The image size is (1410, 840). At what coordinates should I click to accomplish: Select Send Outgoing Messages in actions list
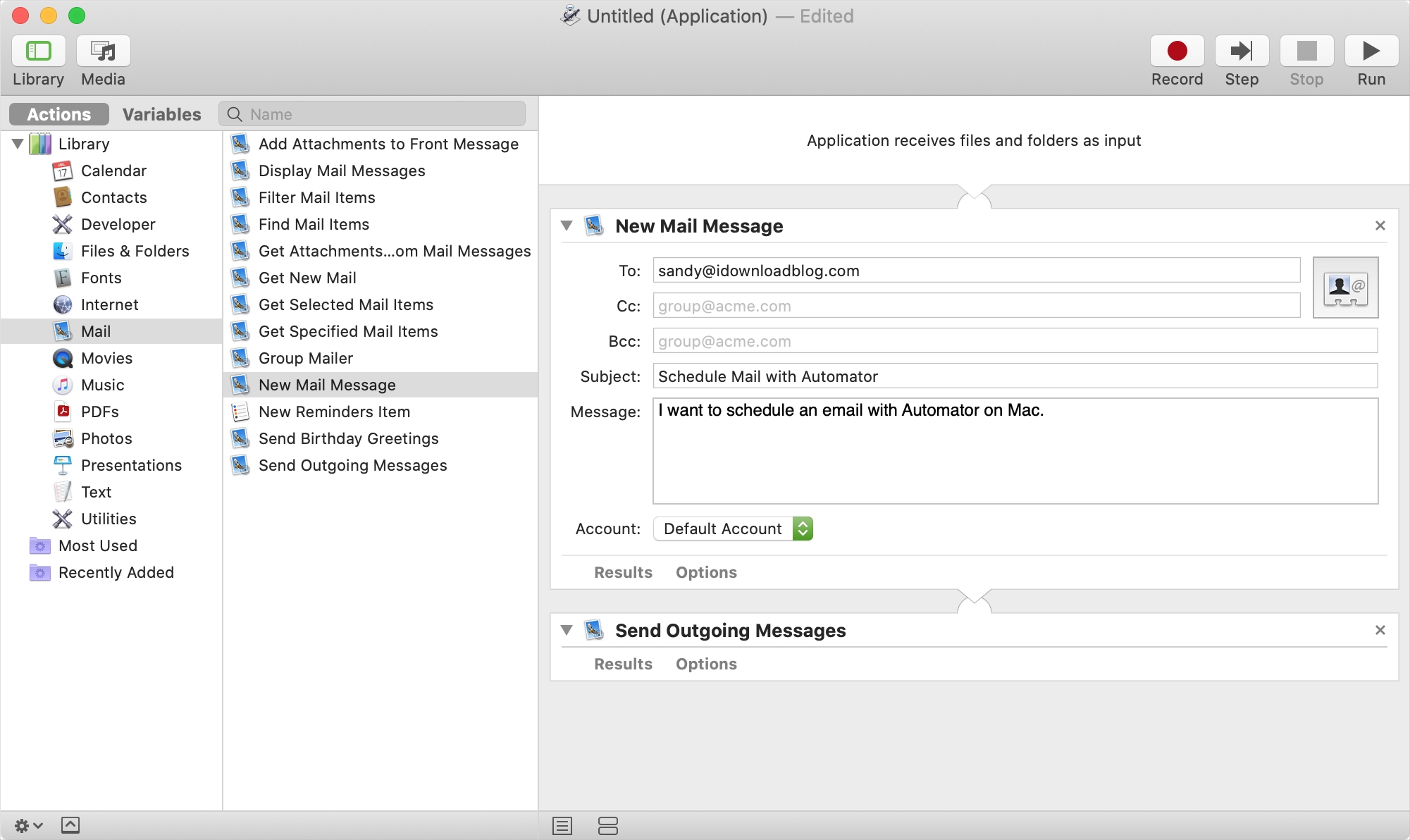[x=381, y=465]
